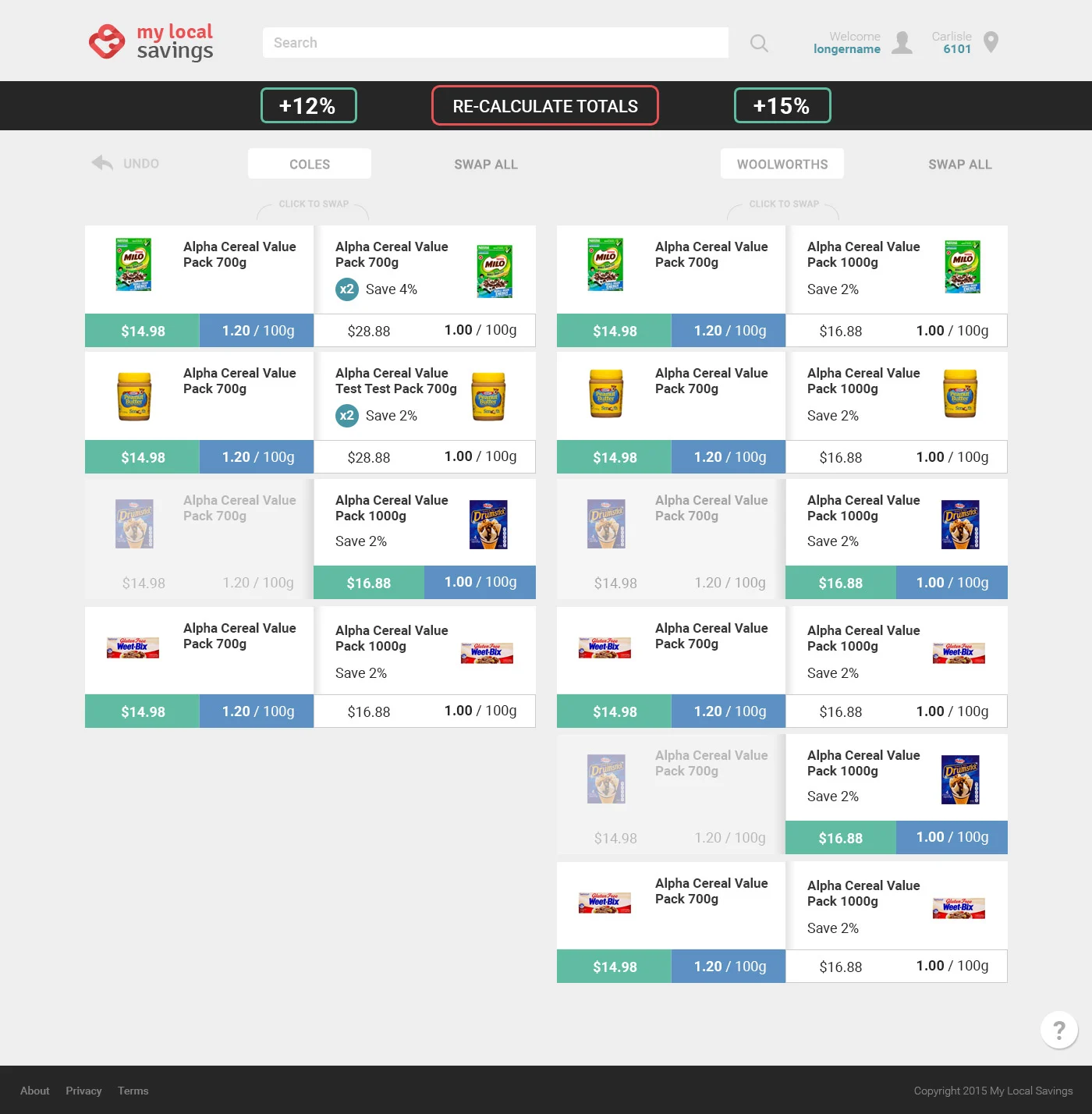Image resolution: width=1092 pixels, height=1114 pixels.
Task: Open the About footer link
Action: tap(35, 1091)
